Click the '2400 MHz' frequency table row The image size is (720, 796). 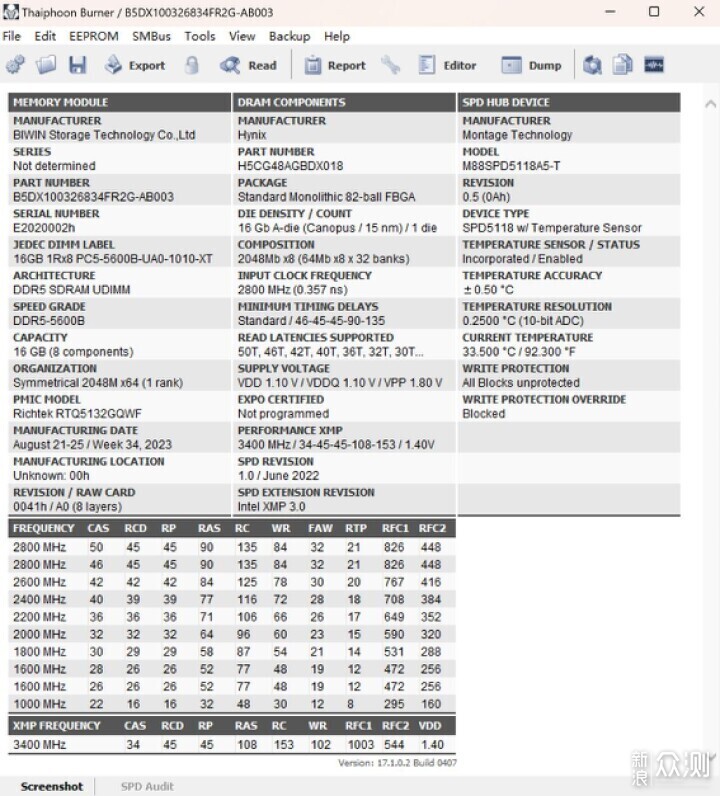(x=232, y=600)
